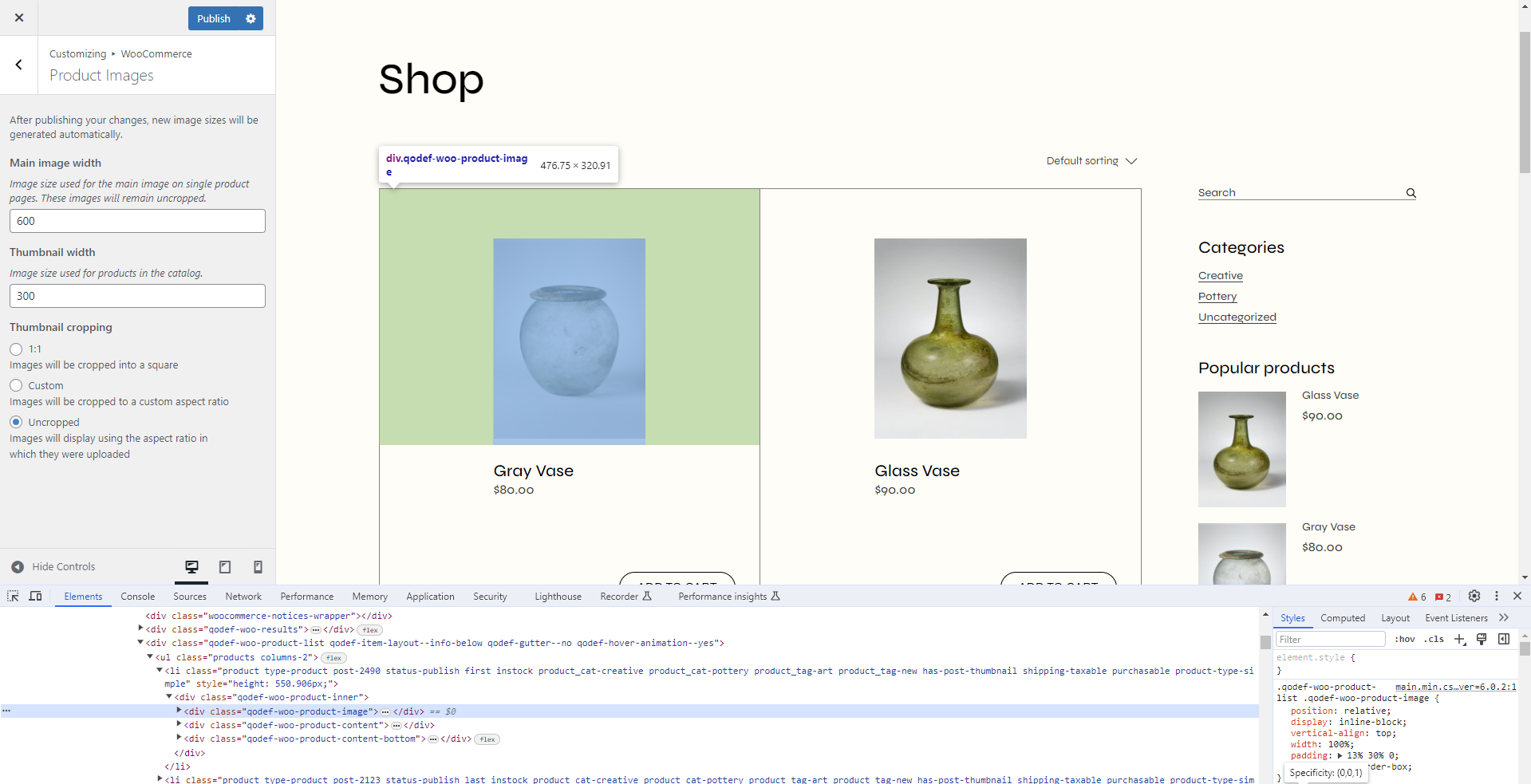Open DevTools settings gear
The width and height of the screenshot is (1531, 784).
tap(1474, 596)
